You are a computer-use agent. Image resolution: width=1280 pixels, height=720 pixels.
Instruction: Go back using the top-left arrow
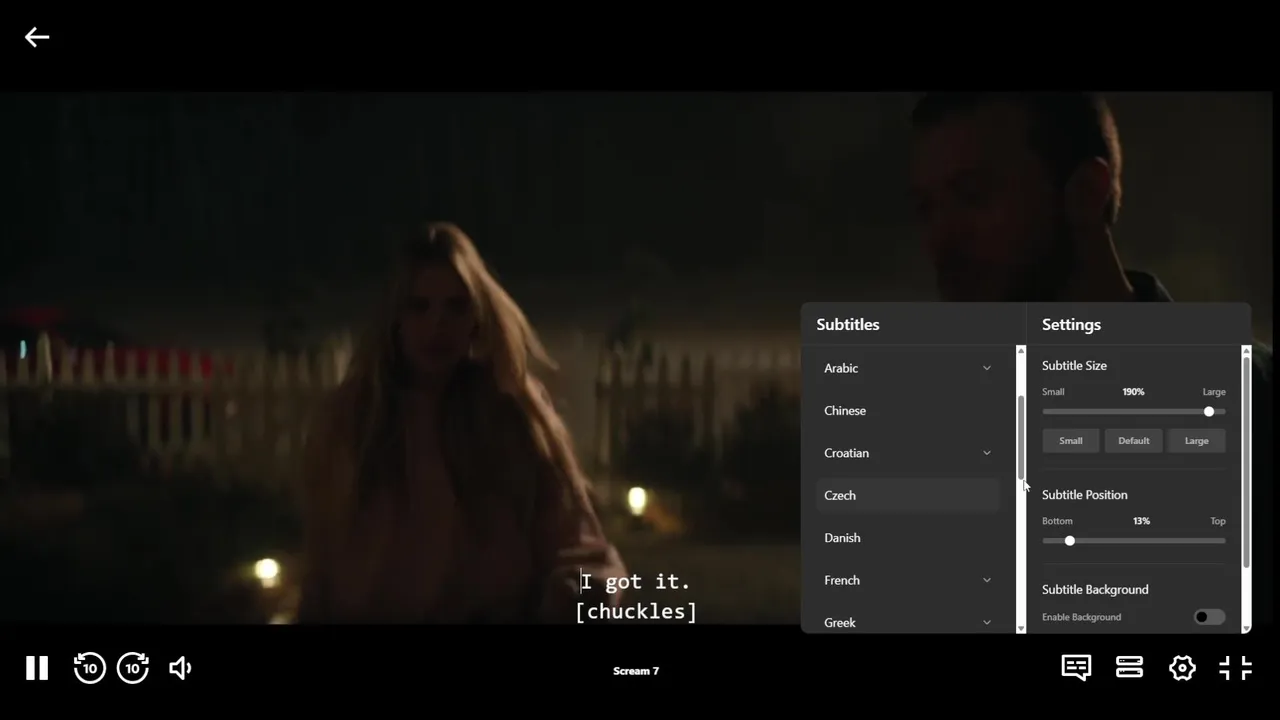(37, 37)
